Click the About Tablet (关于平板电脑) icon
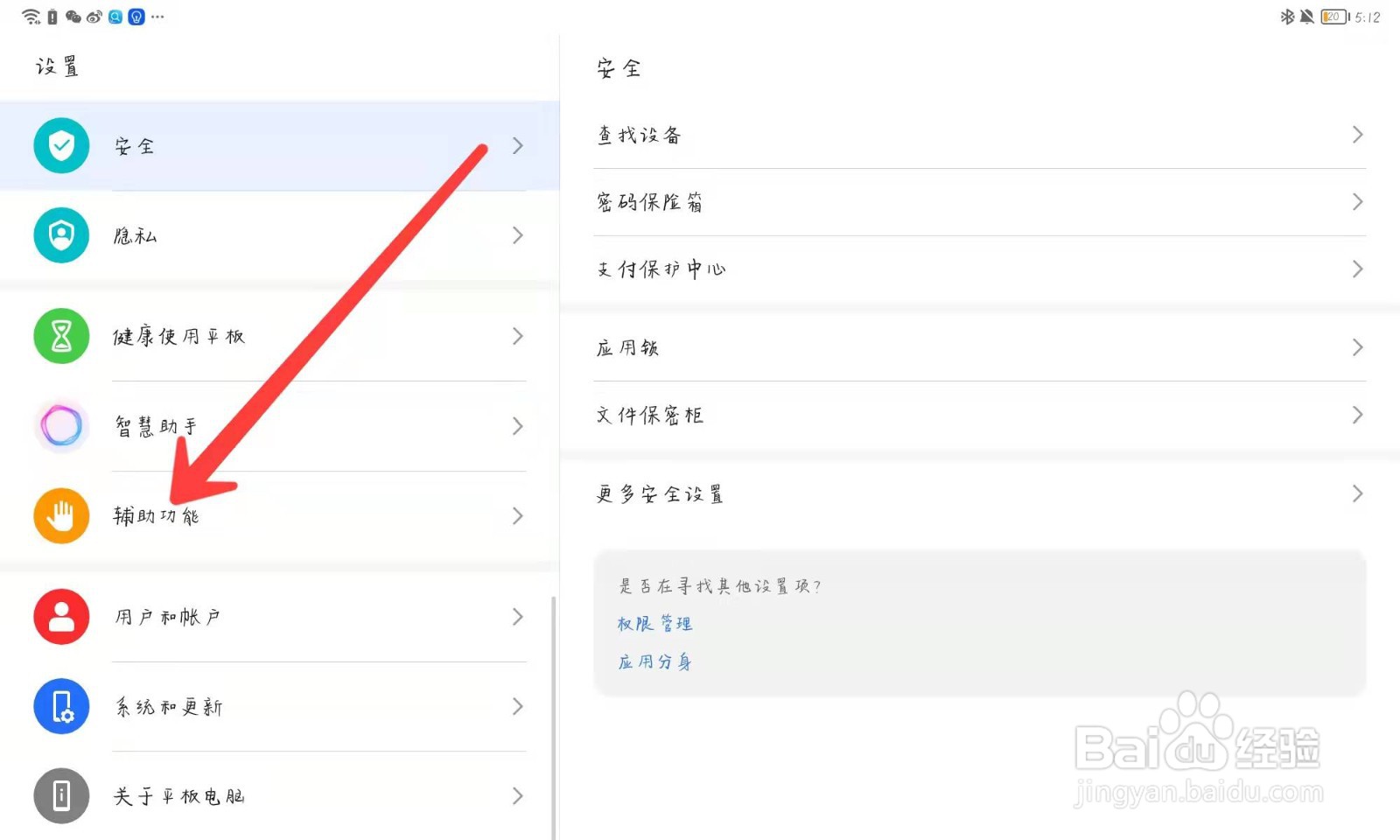 (60, 796)
